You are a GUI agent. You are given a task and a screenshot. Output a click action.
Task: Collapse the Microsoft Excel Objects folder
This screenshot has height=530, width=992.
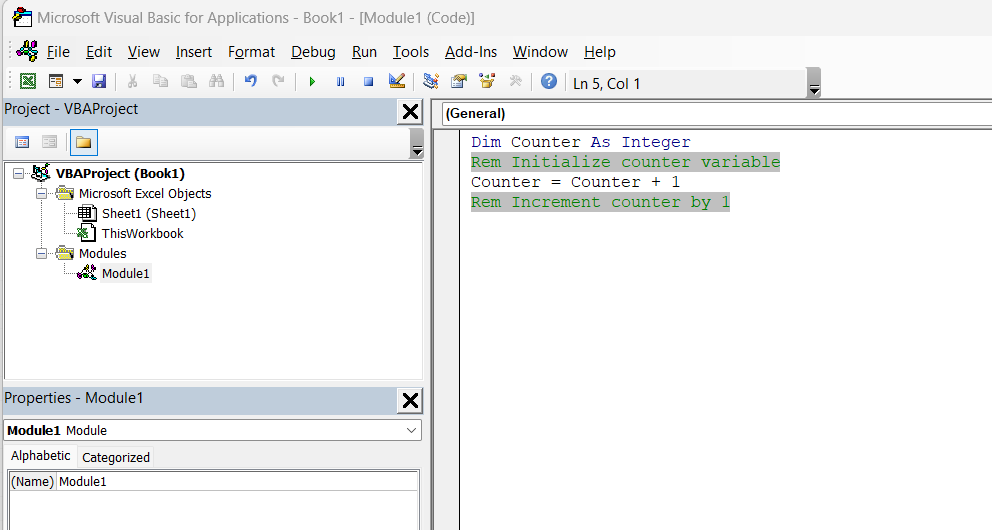[42, 194]
